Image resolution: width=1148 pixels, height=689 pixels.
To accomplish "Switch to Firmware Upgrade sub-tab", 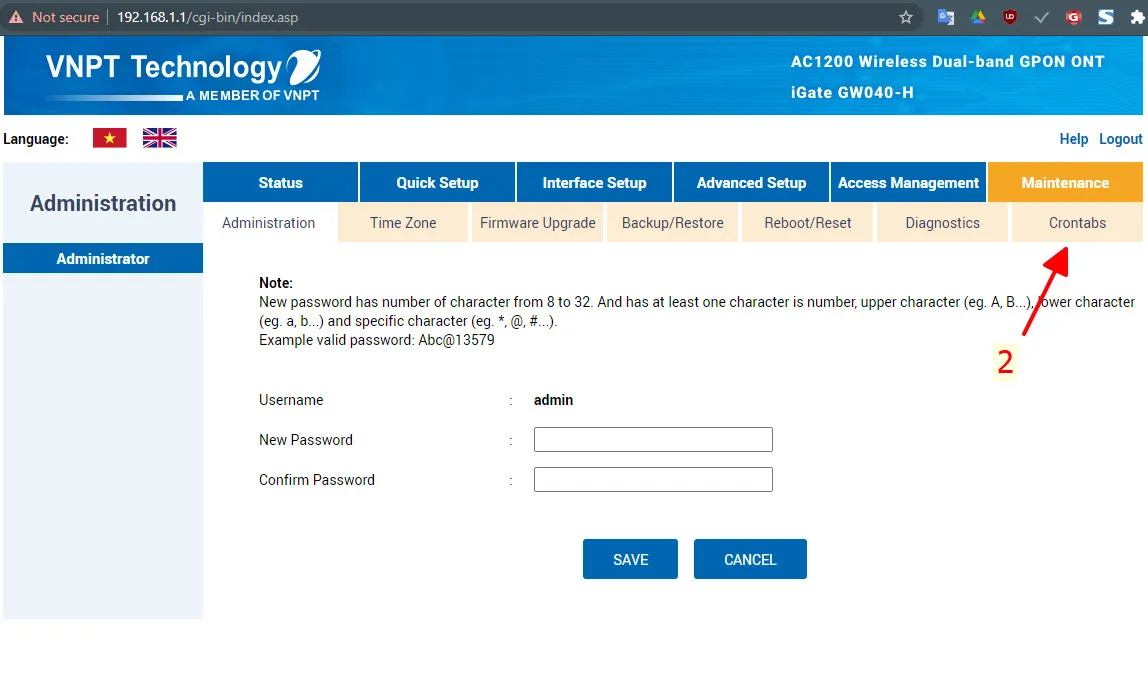I will click(538, 223).
